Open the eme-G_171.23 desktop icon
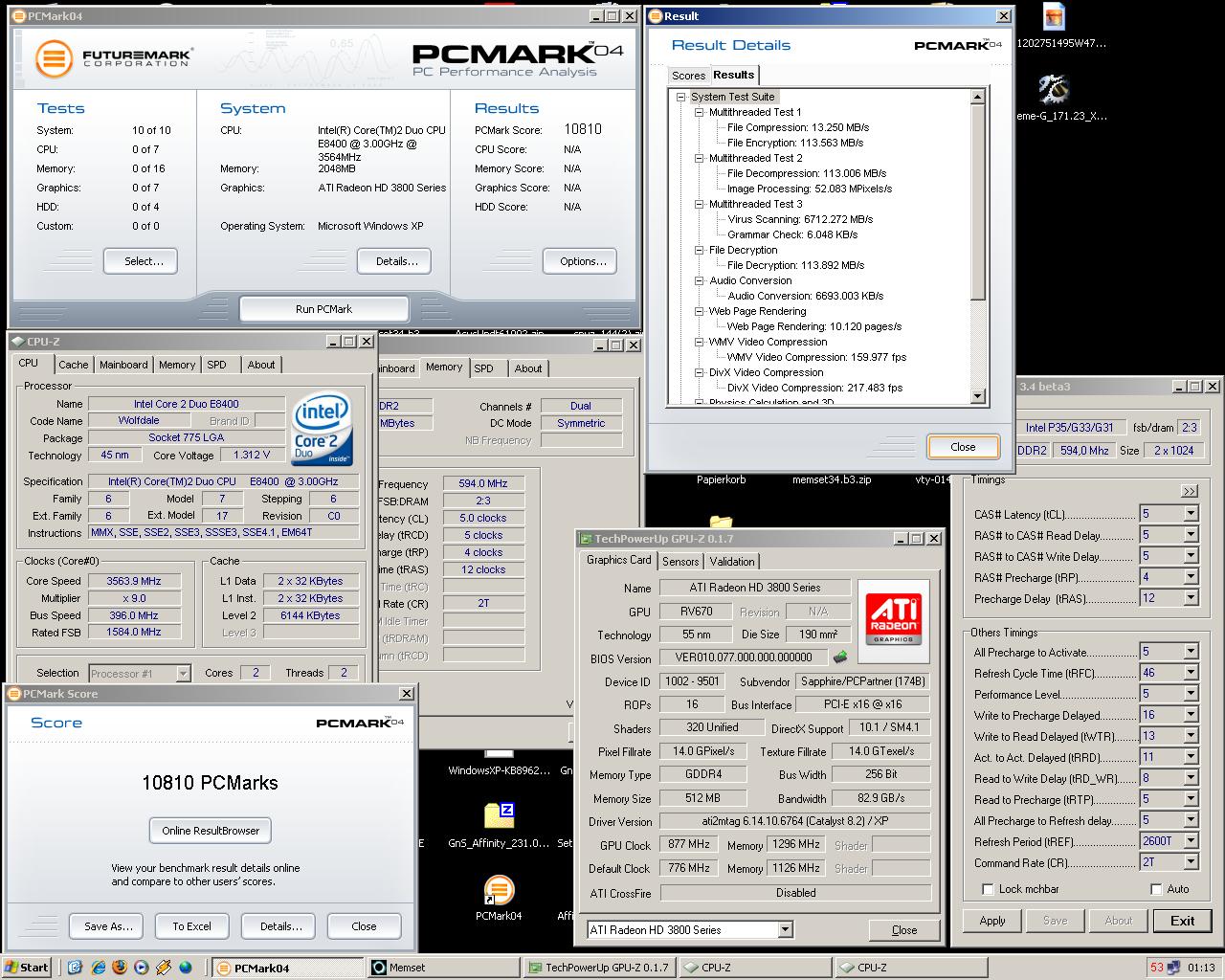The height and width of the screenshot is (980, 1225). pyautogui.click(x=1054, y=90)
